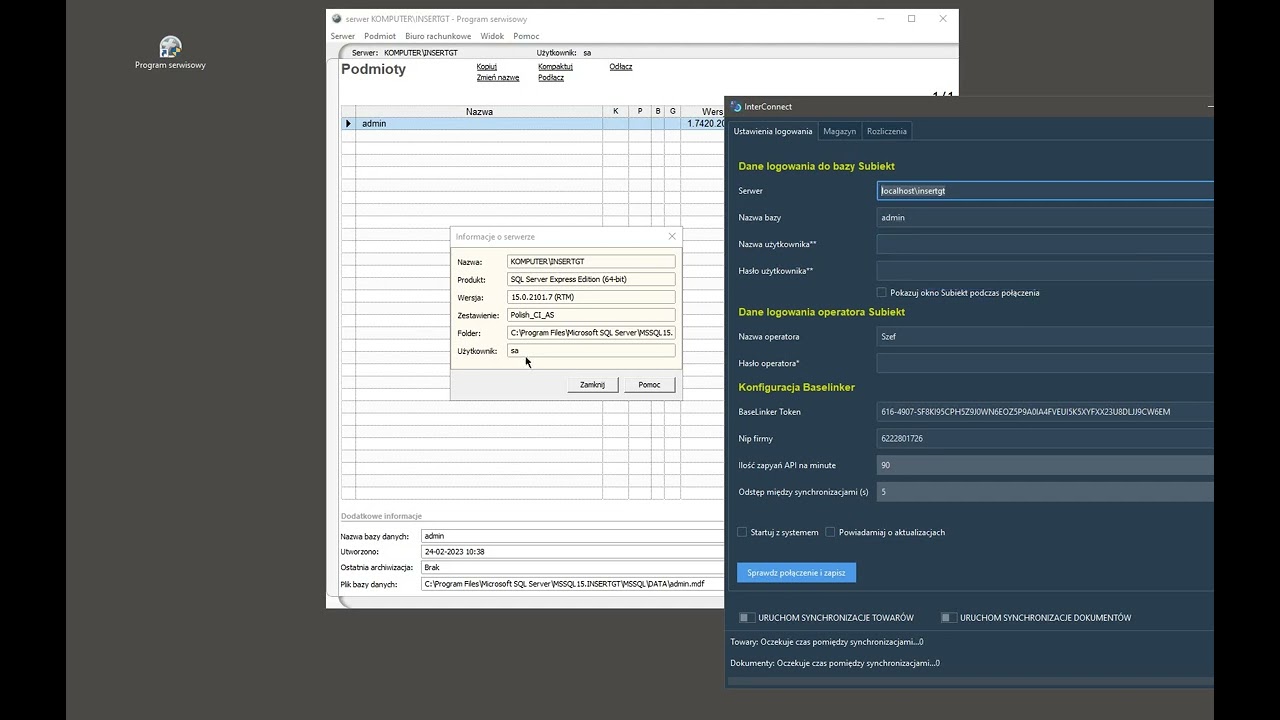Switch to the Rozliczenia tab
The width and height of the screenshot is (1280, 720).
coord(887,131)
